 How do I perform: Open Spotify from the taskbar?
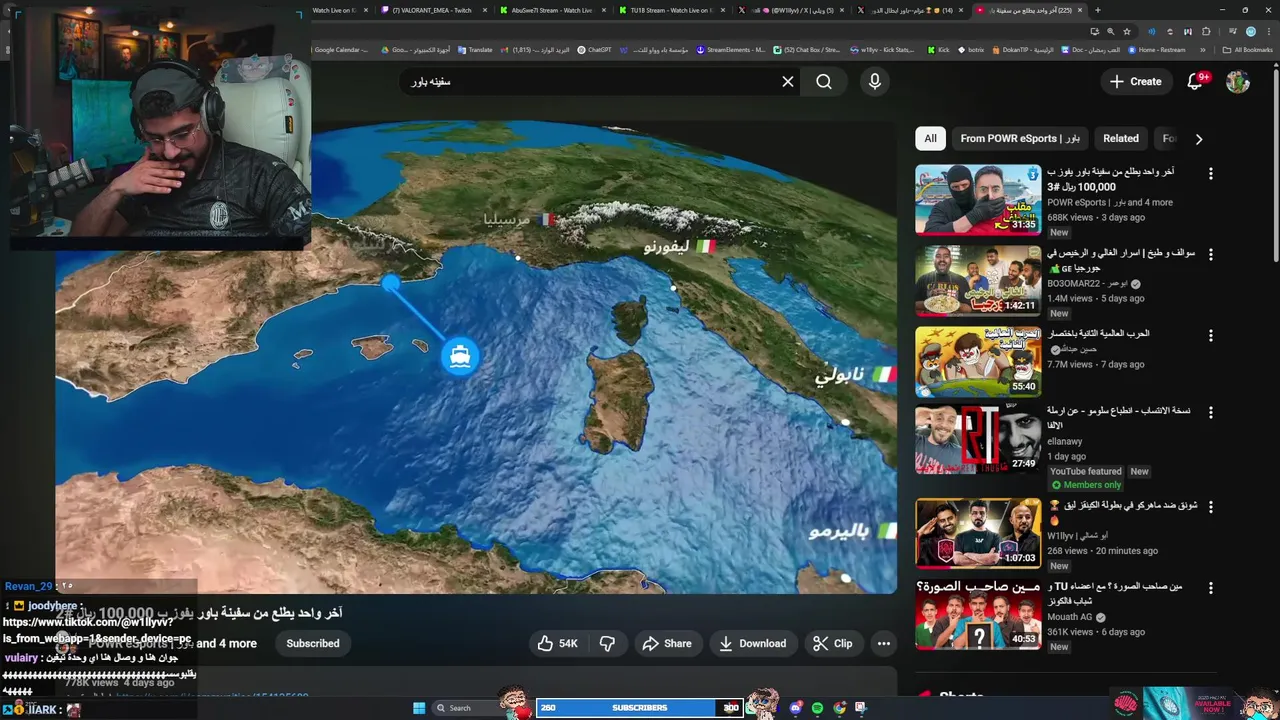point(817,708)
